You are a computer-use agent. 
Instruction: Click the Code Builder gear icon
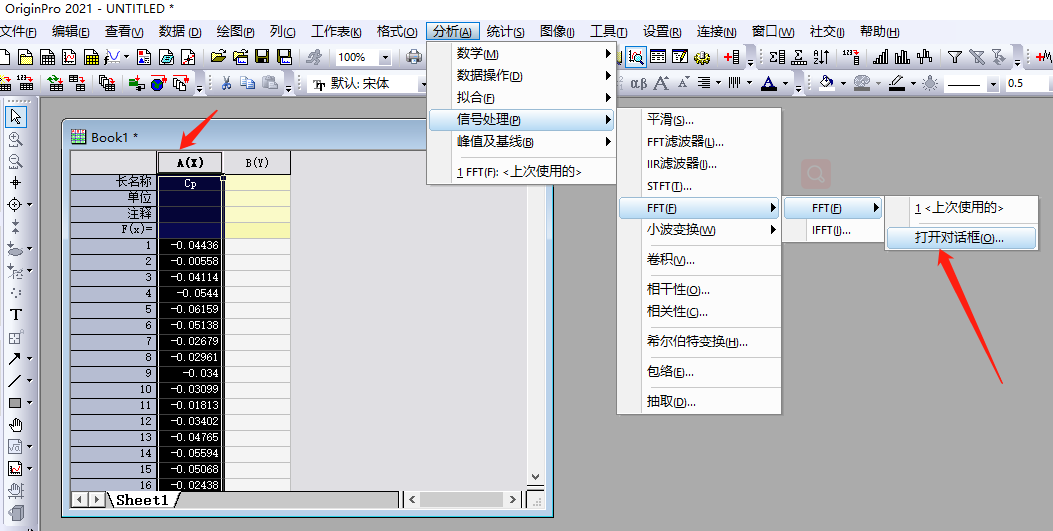[702, 57]
